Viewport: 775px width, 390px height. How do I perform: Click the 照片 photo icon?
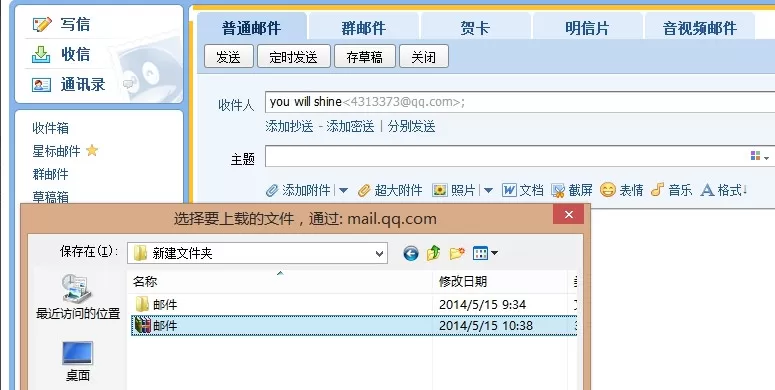point(439,190)
